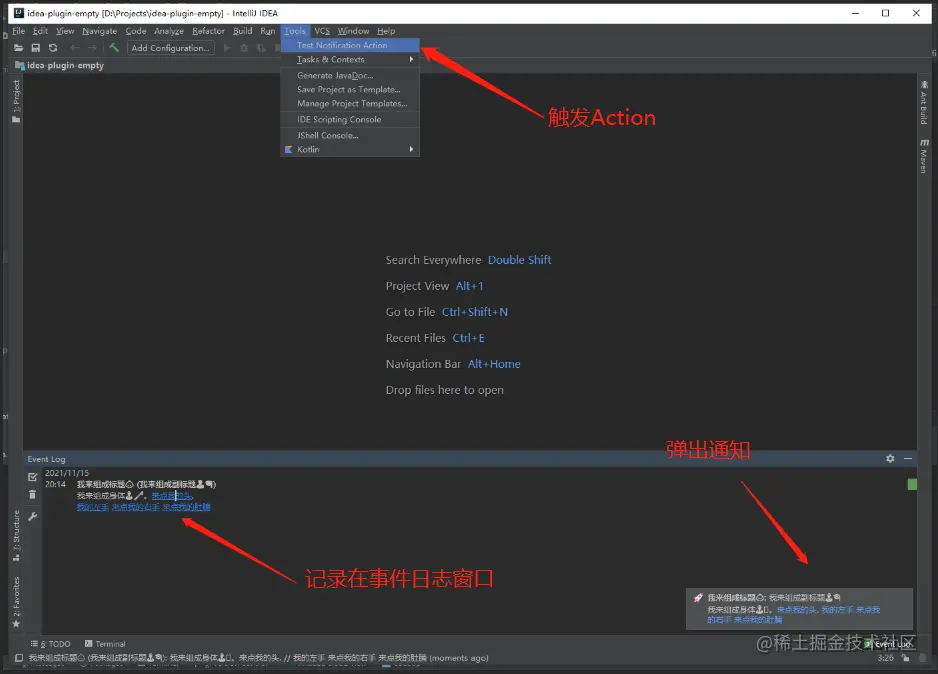This screenshot has width=938, height=674.
Task: Click the lock icon in status bar
Action: 906,658
